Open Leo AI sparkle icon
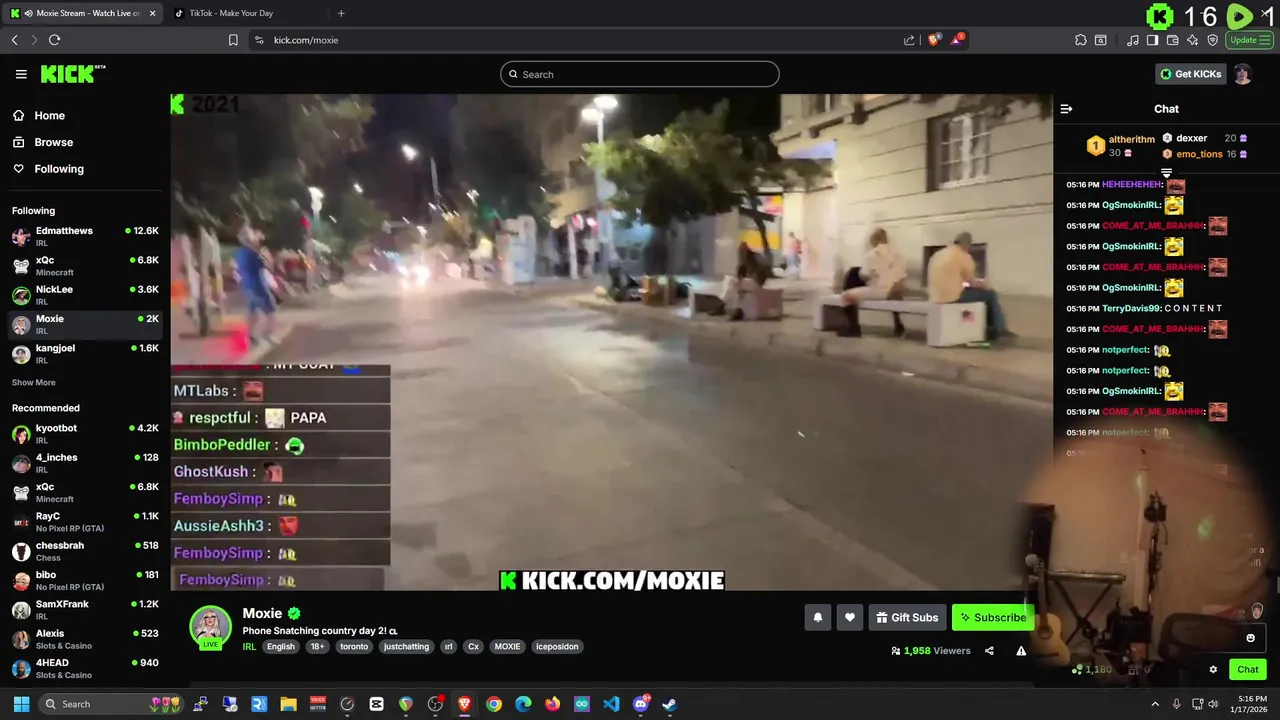The image size is (1280, 720). click(1192, 40)
